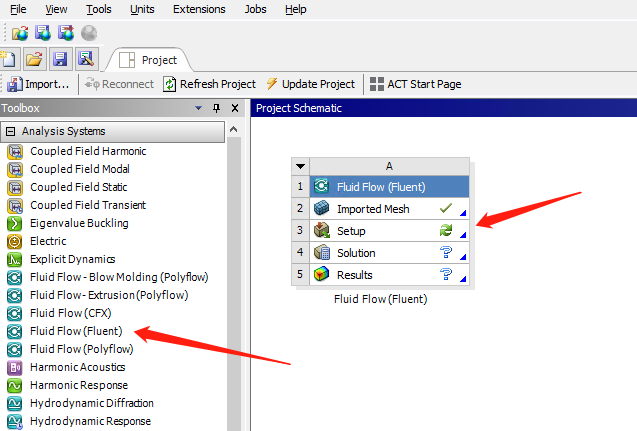Collapse the Analysis Systems group
Viewport: 637px width, 431px height.
(x=11, y=131)
